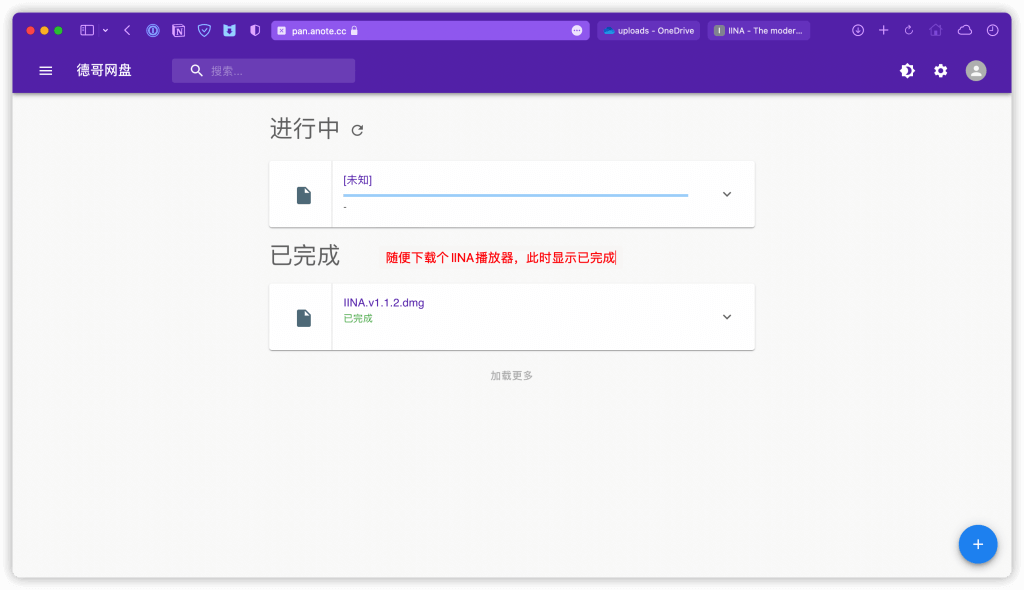Open the sidebar dropdown arrow in toolbar
The image size is (1024, 590).
[105, 30]
